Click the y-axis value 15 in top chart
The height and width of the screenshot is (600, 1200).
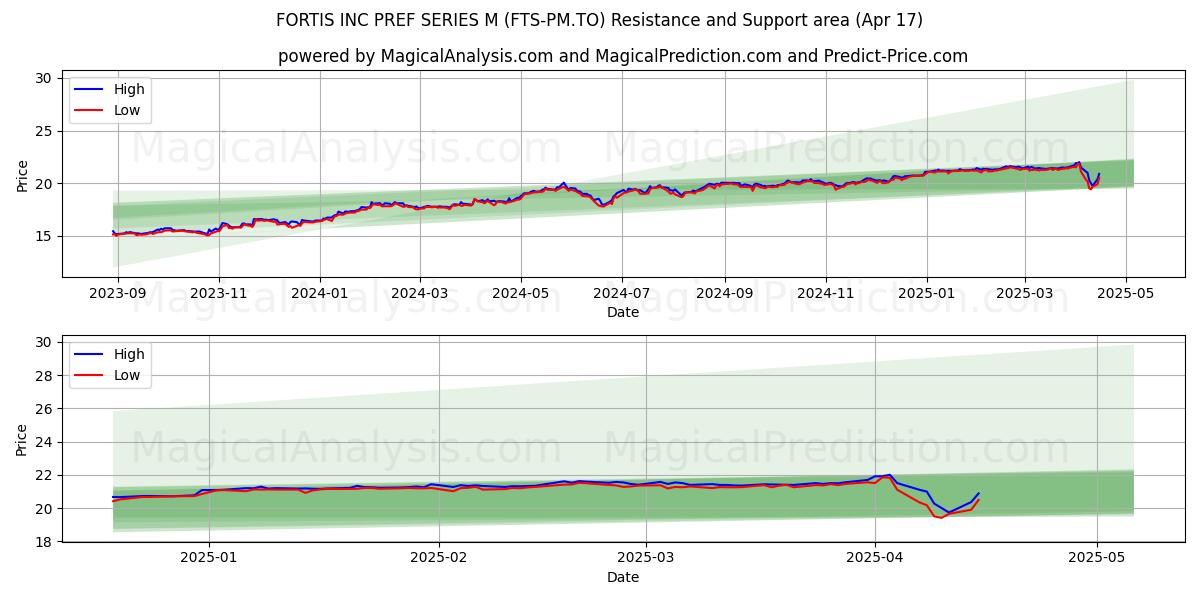[45, 236]
